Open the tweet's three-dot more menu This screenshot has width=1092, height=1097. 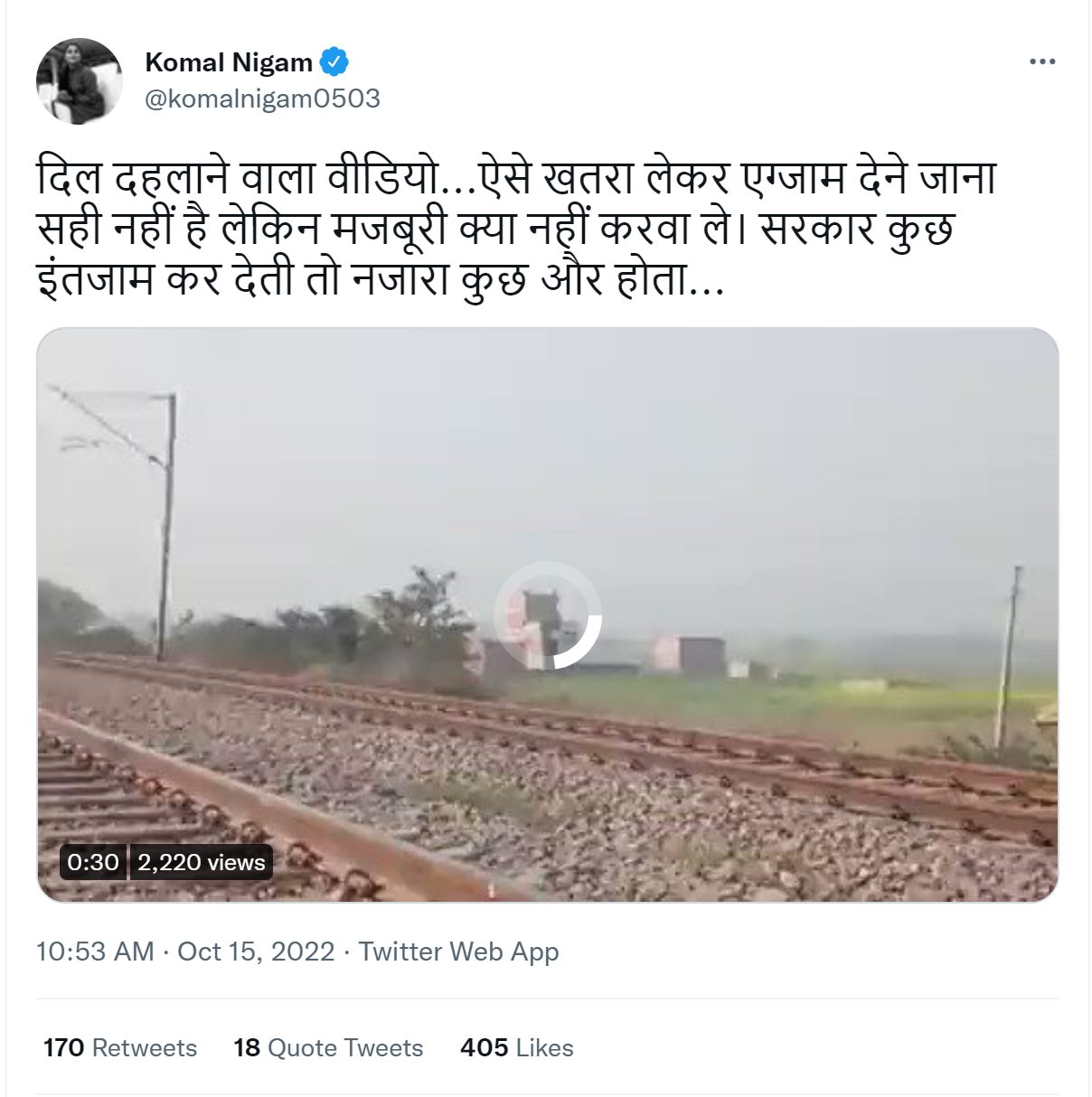(x=1042, y=62)
